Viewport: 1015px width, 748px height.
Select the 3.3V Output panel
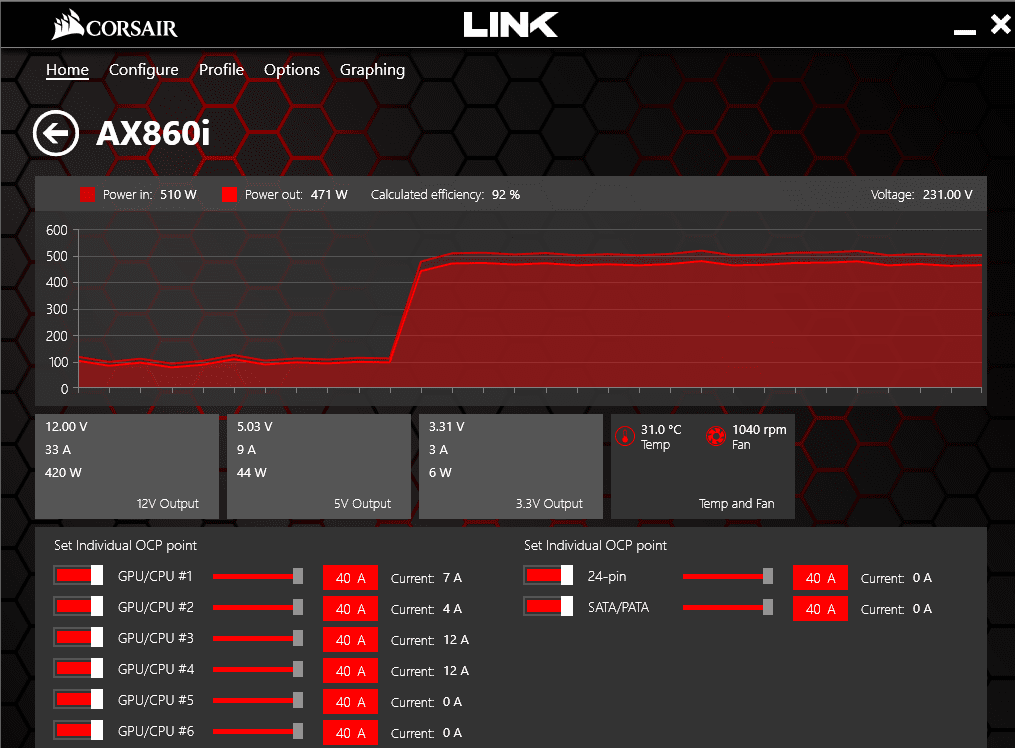coord(511,466)
